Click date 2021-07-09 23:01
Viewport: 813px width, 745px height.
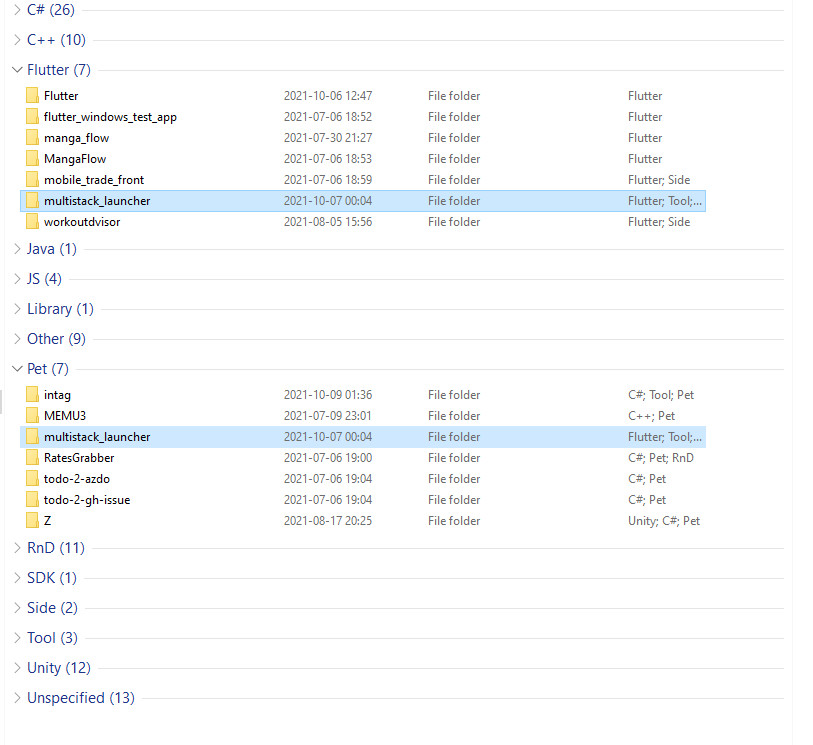click(x=328, y=416)
